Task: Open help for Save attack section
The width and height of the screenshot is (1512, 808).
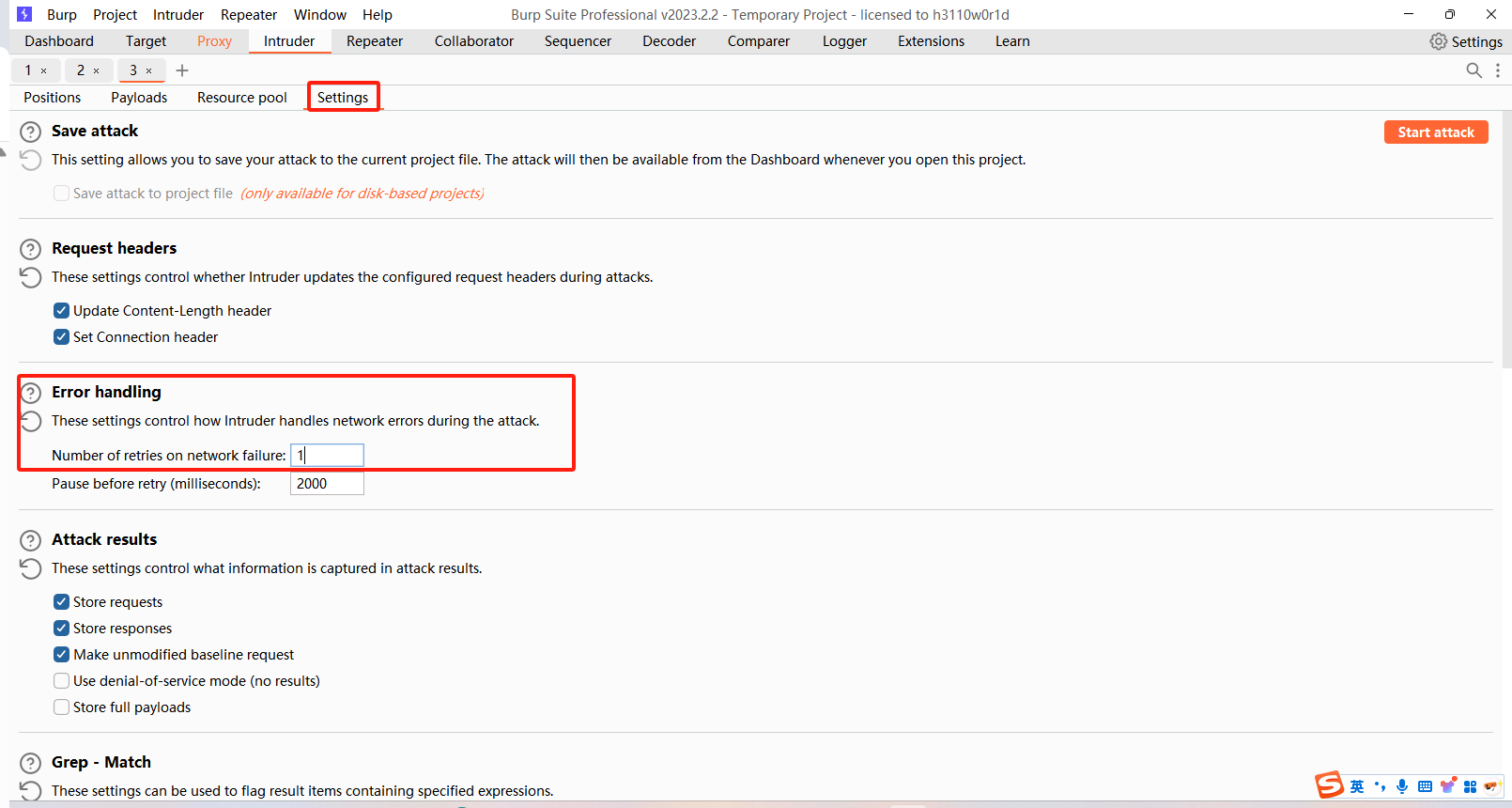Action: pyautogui.click(x=31, y=132)
